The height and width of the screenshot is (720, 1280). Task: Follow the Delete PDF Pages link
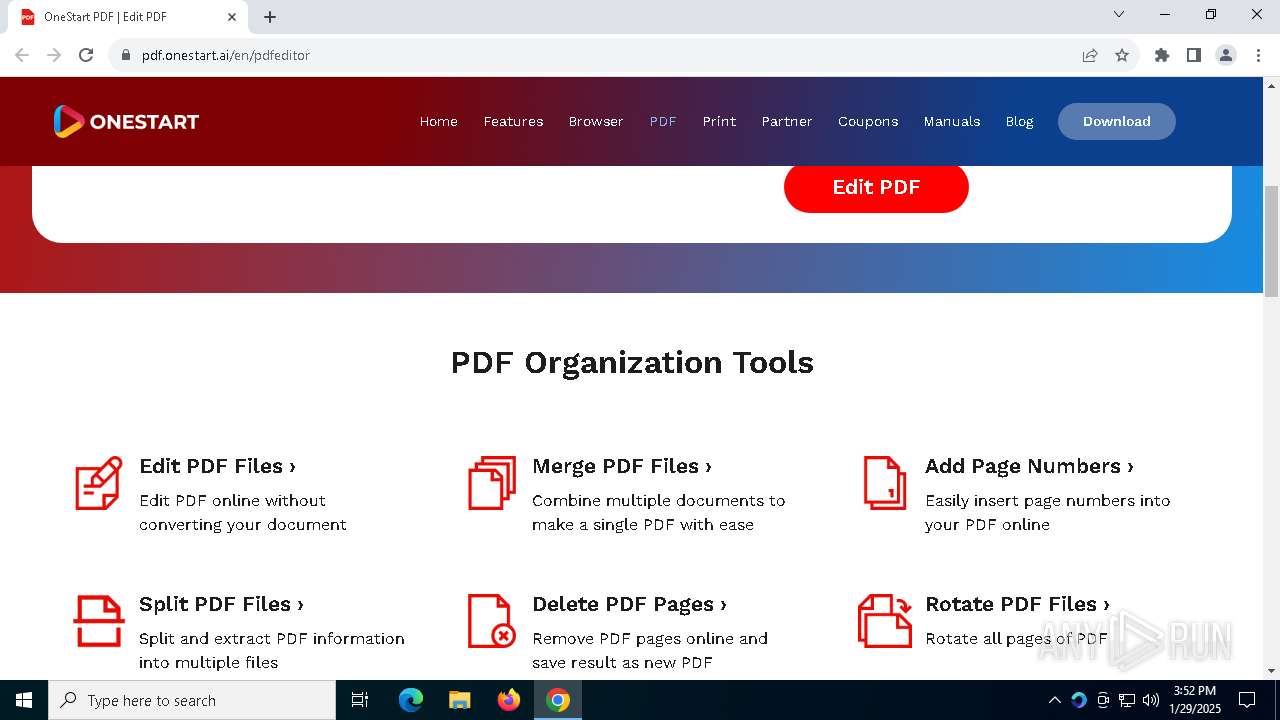click(x=630, y=604)
